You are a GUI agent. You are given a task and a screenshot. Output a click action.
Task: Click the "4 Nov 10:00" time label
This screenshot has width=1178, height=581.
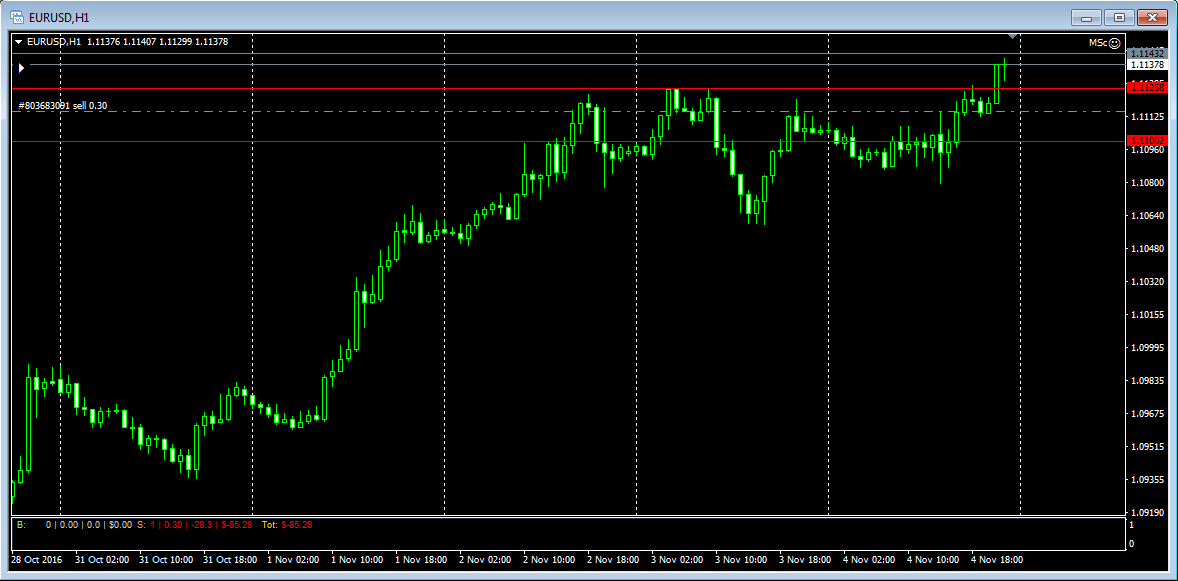point(933,560)
